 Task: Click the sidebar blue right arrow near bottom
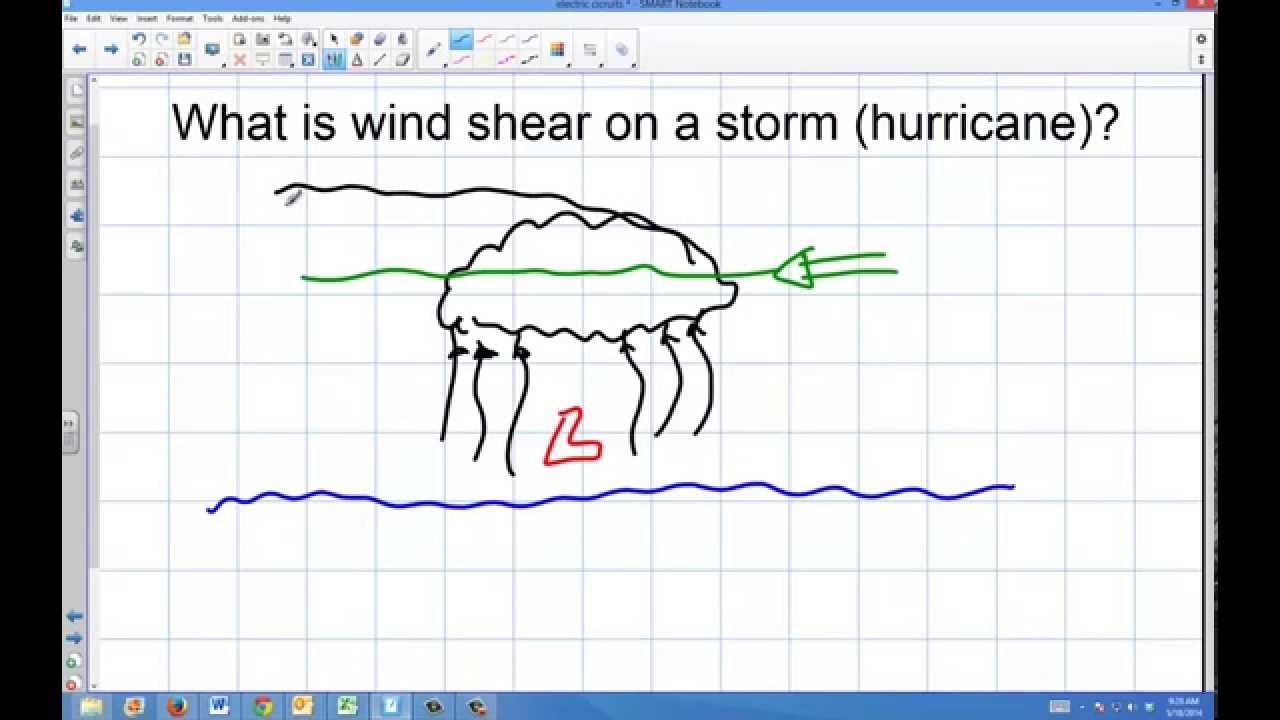point(73,638)
